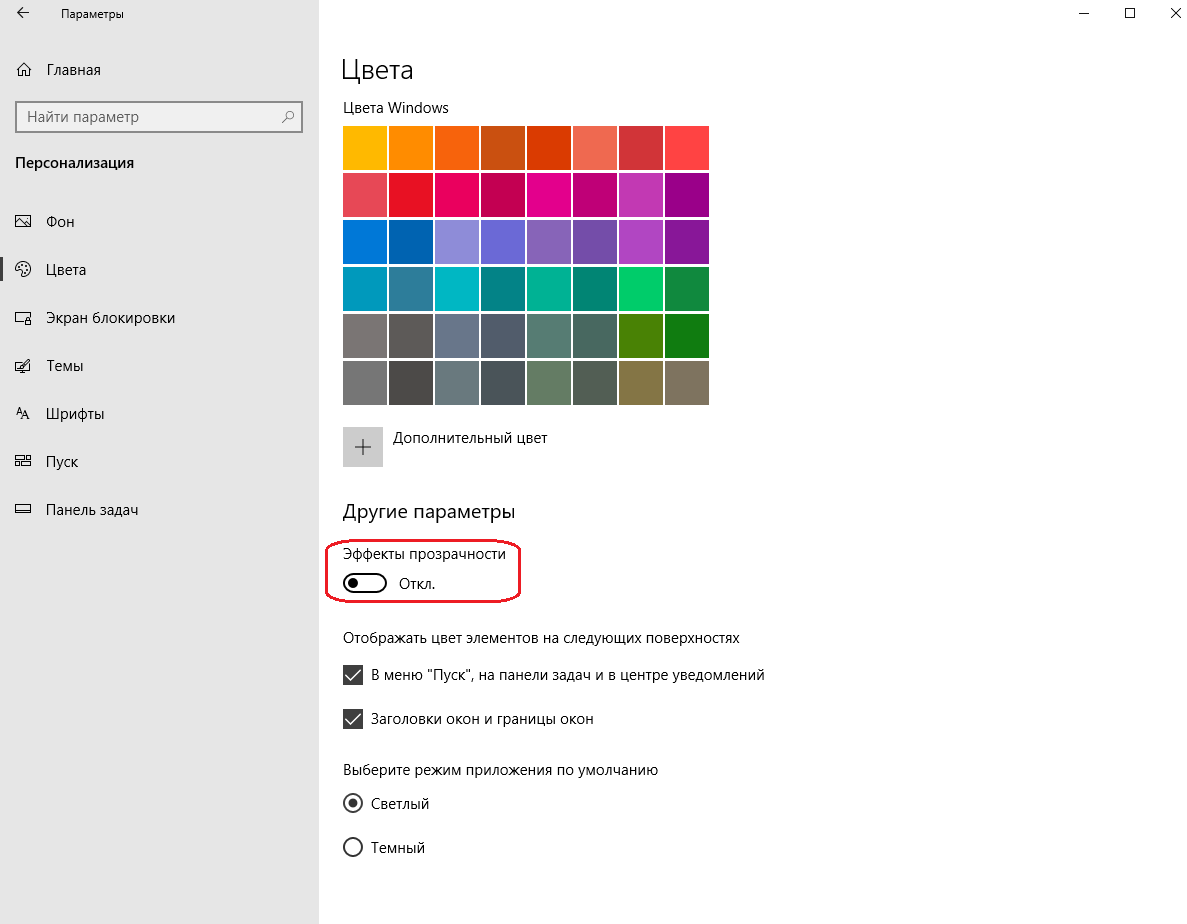Click Дополнительный цвет label

coord(470,438)
